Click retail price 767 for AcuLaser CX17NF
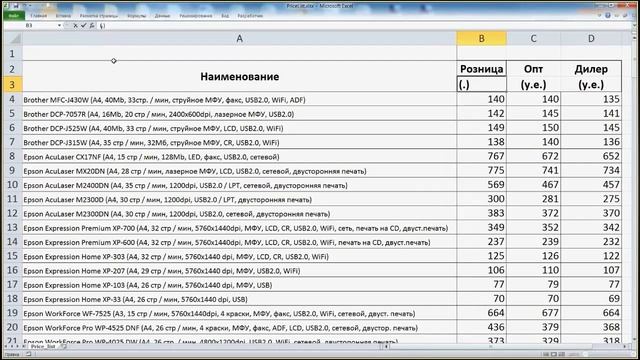 (x=482, y=156)
